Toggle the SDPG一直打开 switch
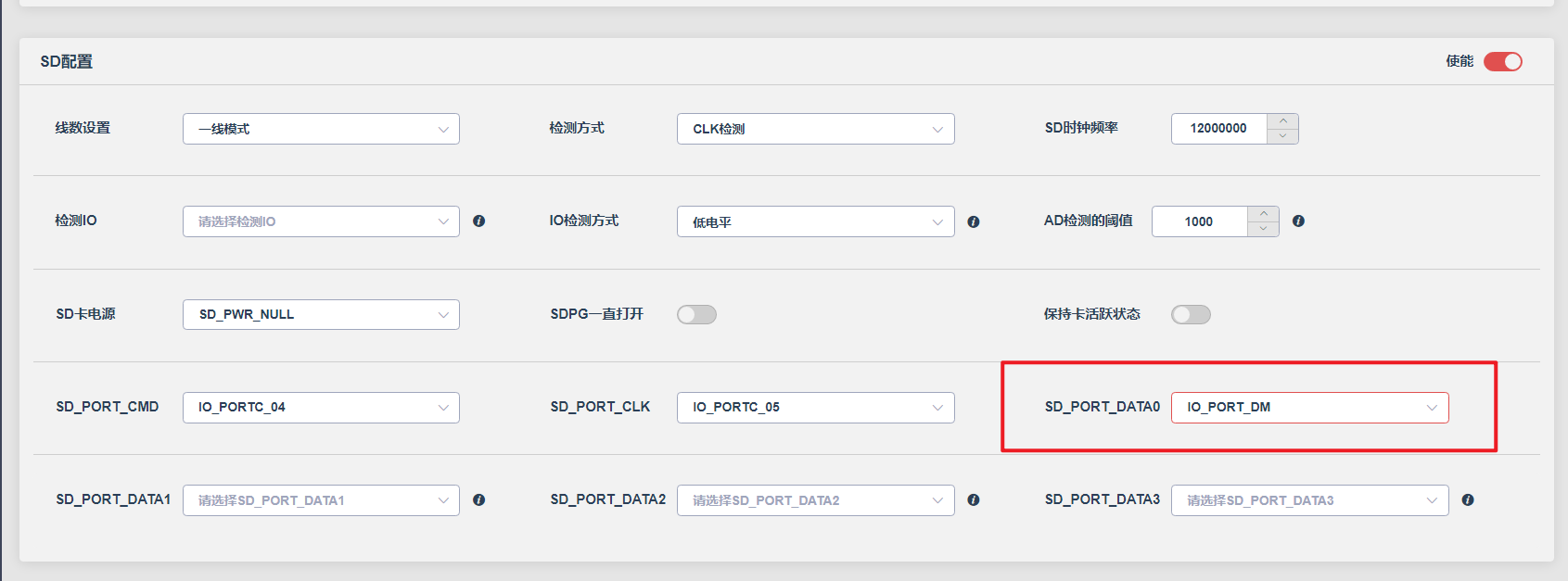Image resolution: width=1568 pixels, height=581 pixels. pos(696,315)
